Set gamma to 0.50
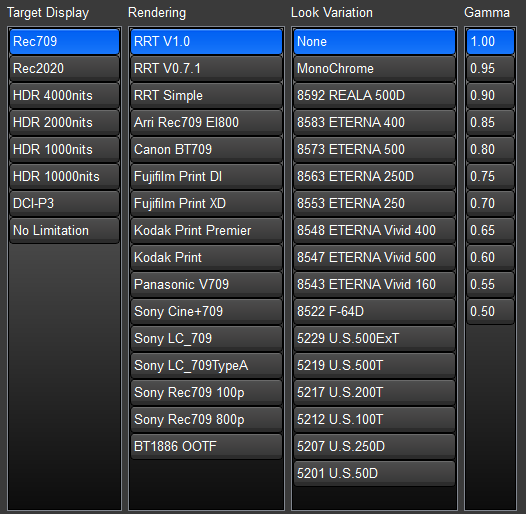 click(490, 312)
